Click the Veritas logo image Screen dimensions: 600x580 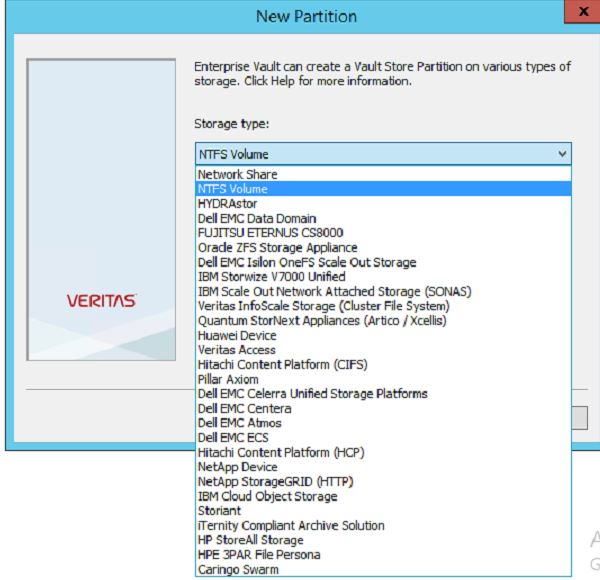(x=101, y=300)
